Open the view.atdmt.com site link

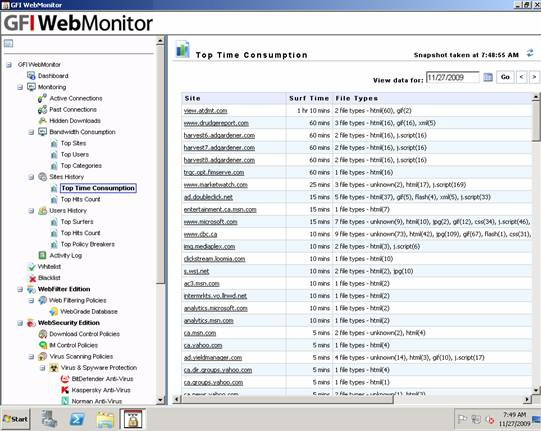coord(205,111)
